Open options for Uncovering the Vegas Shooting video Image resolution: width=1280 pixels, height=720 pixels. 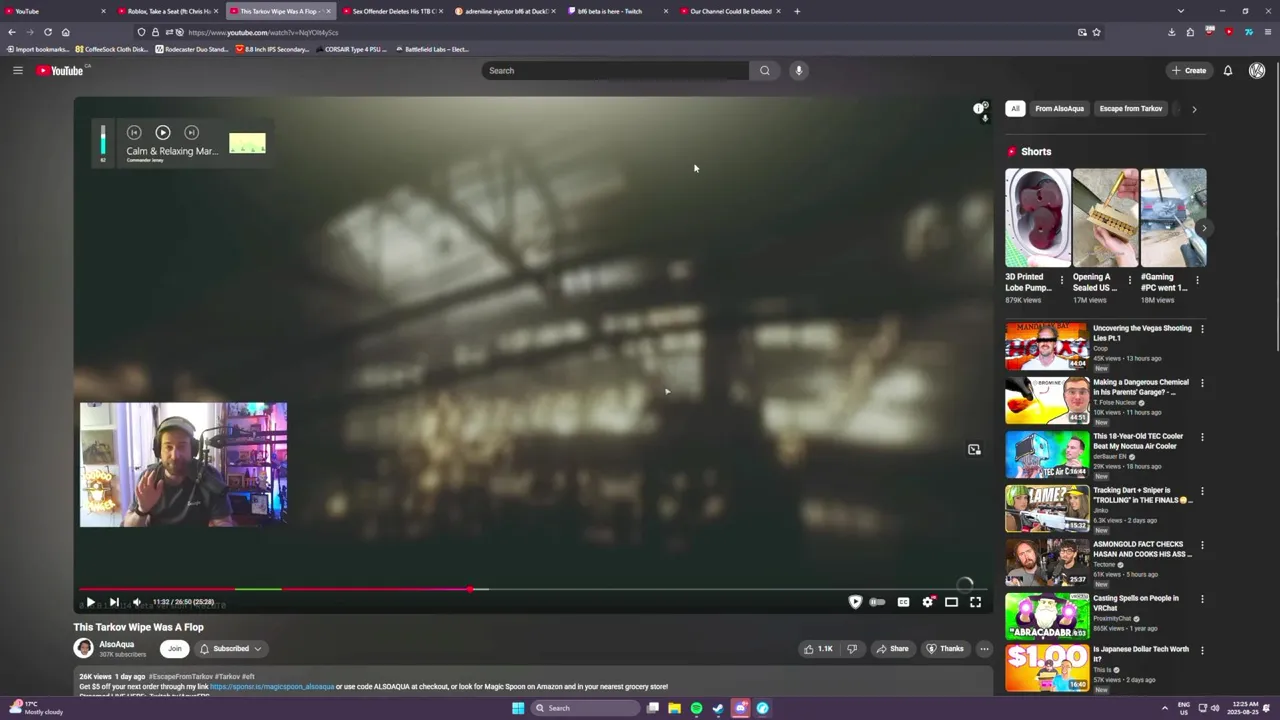point(1202,329)
